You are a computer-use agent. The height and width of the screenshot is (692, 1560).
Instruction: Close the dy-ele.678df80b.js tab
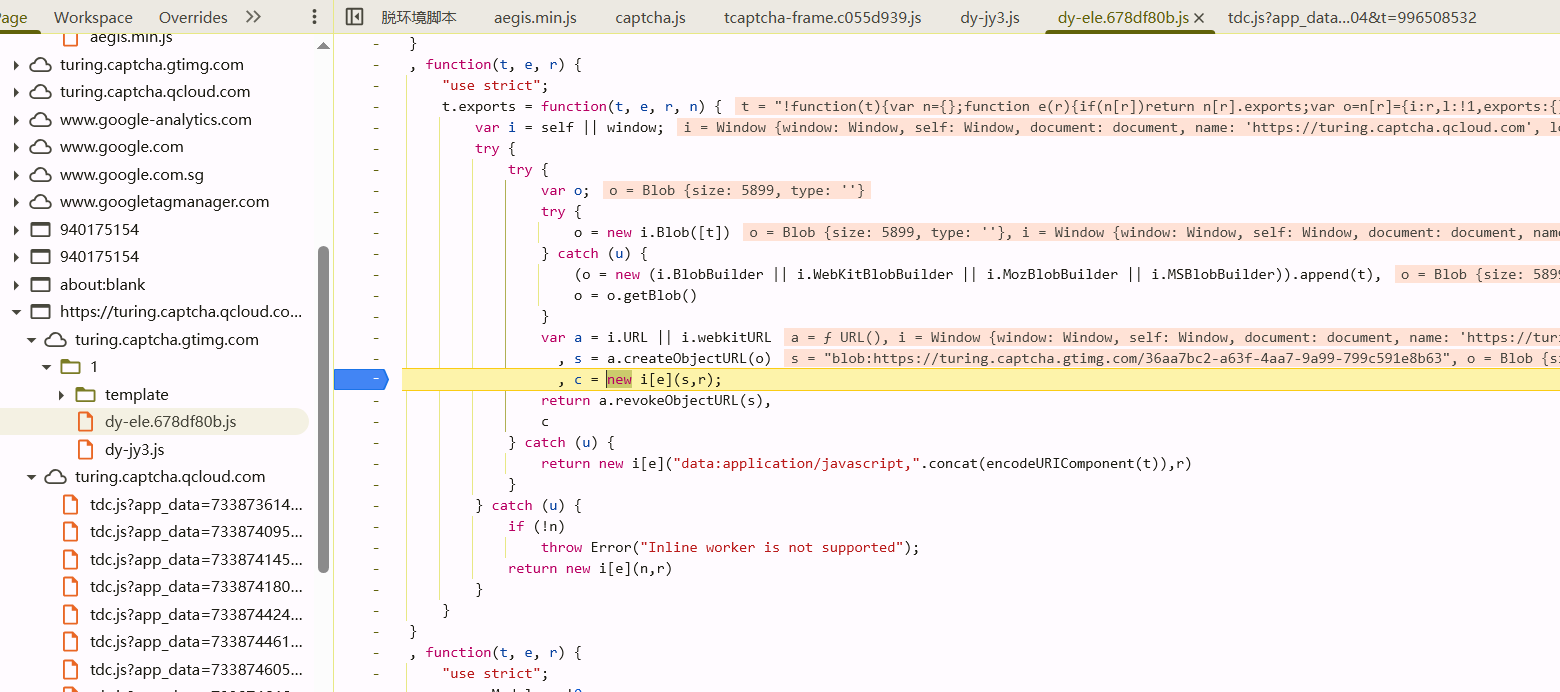[1200, 17]
